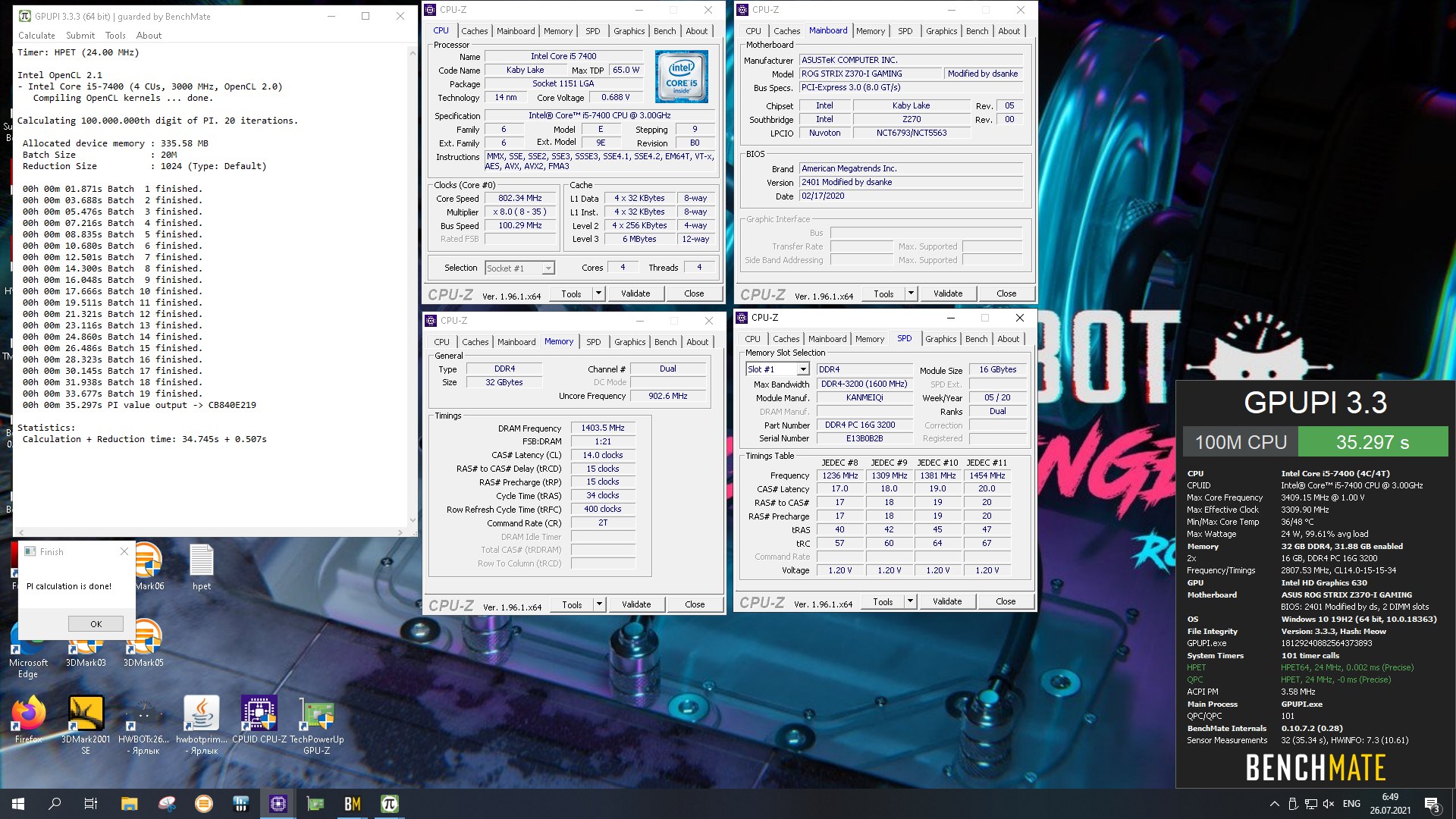
Task: Click Tools button in CPU-Z SPD window
Action: coord(883,601)
